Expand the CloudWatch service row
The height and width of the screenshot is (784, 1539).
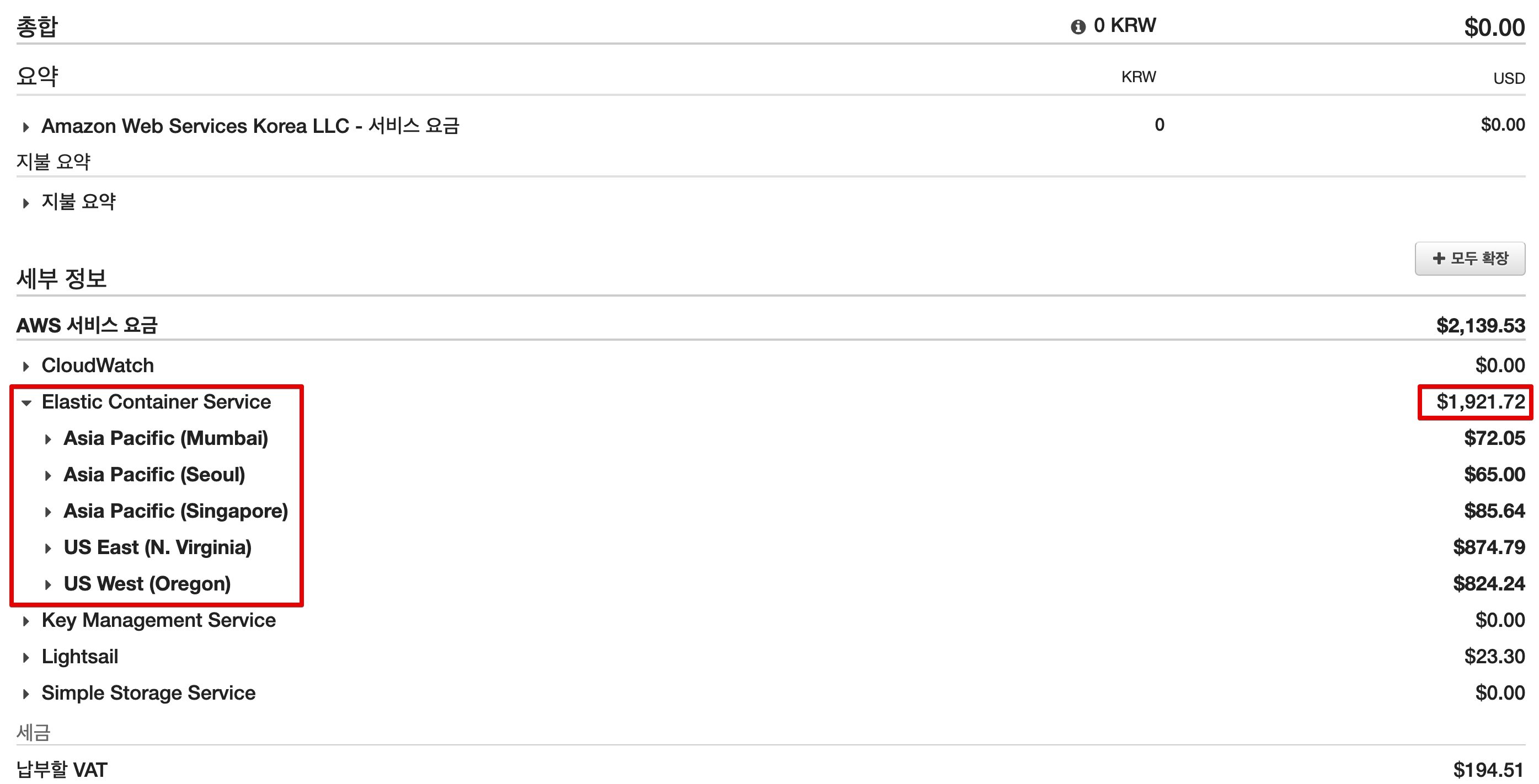click(x=26, y=366)
